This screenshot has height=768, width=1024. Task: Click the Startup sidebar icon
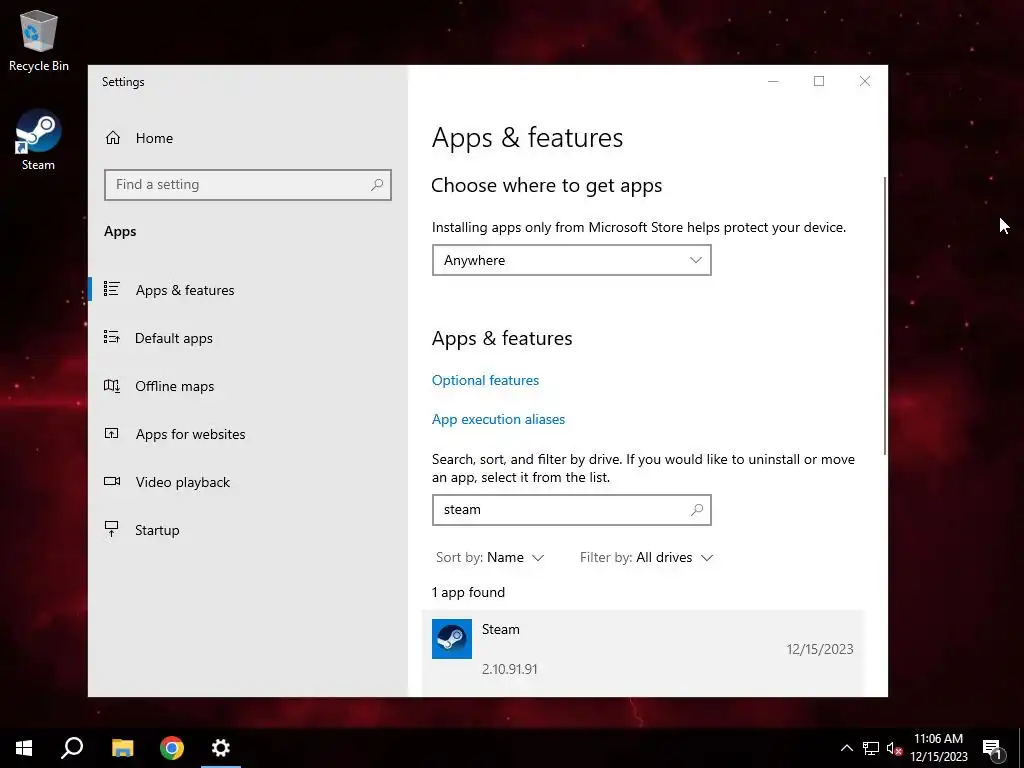[112, 529]
